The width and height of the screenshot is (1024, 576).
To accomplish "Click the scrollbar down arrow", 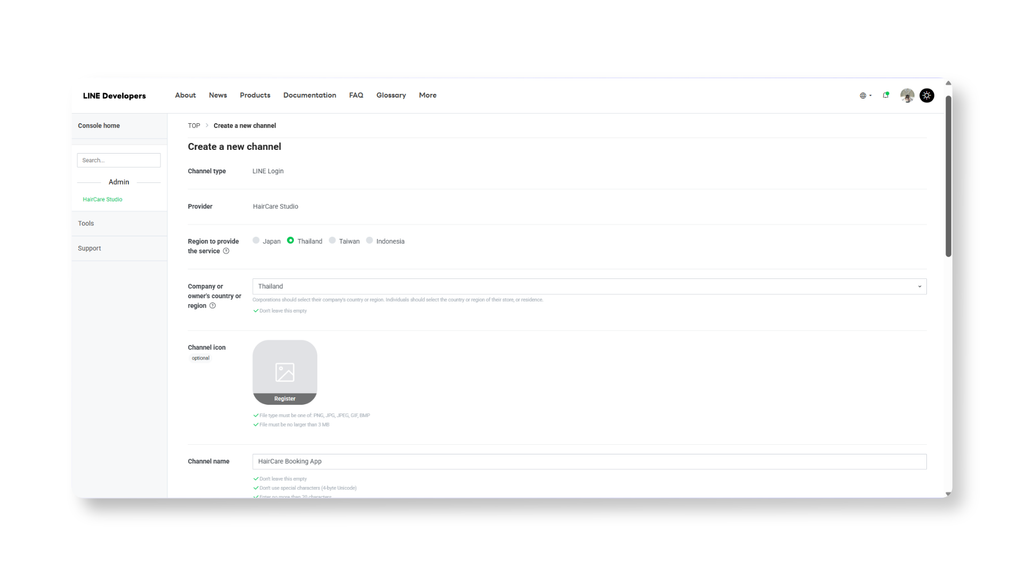I will point(948,494).
